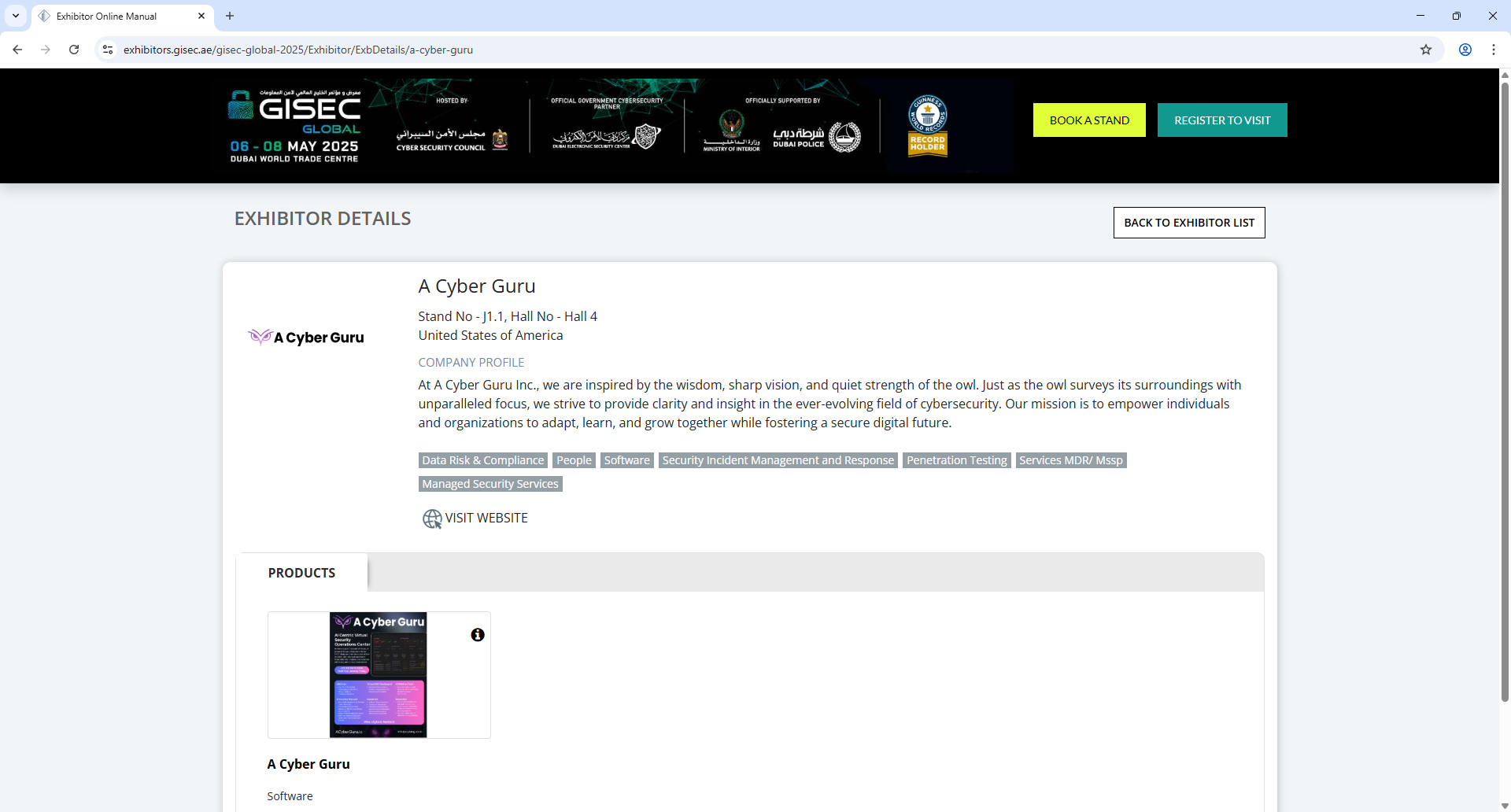1511x812 pixels.
Task: Bookmark this page using the star icon
Action: 1426,50
